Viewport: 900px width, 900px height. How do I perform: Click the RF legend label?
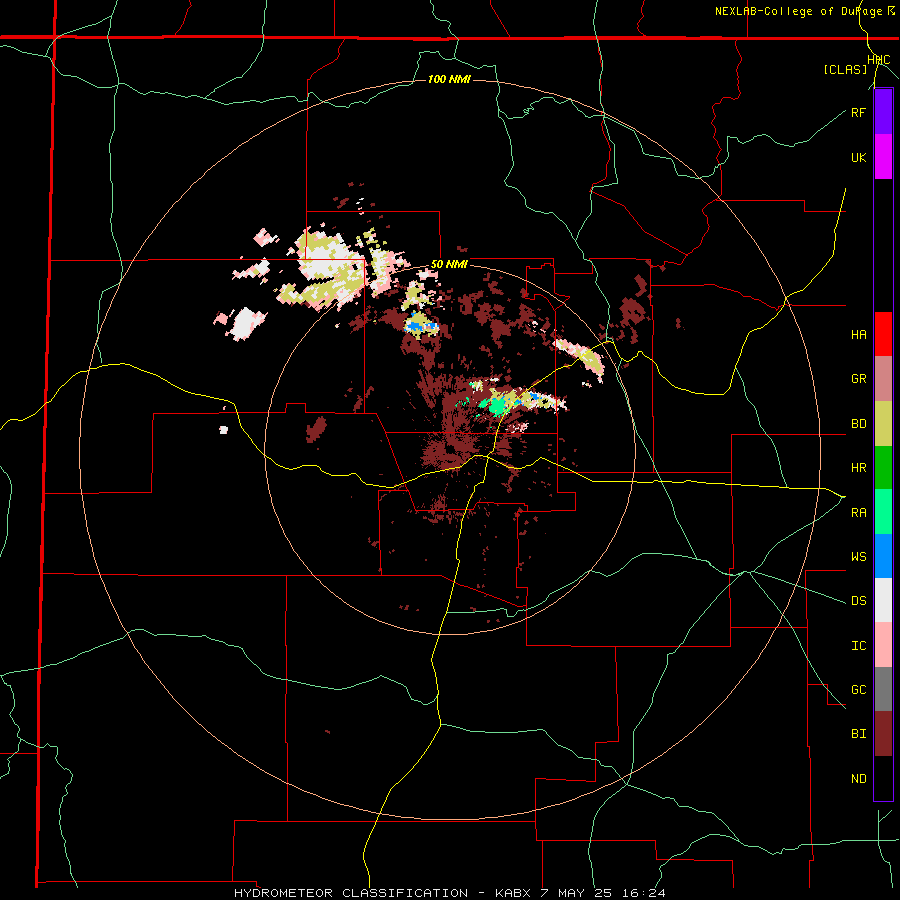(859, 112)
